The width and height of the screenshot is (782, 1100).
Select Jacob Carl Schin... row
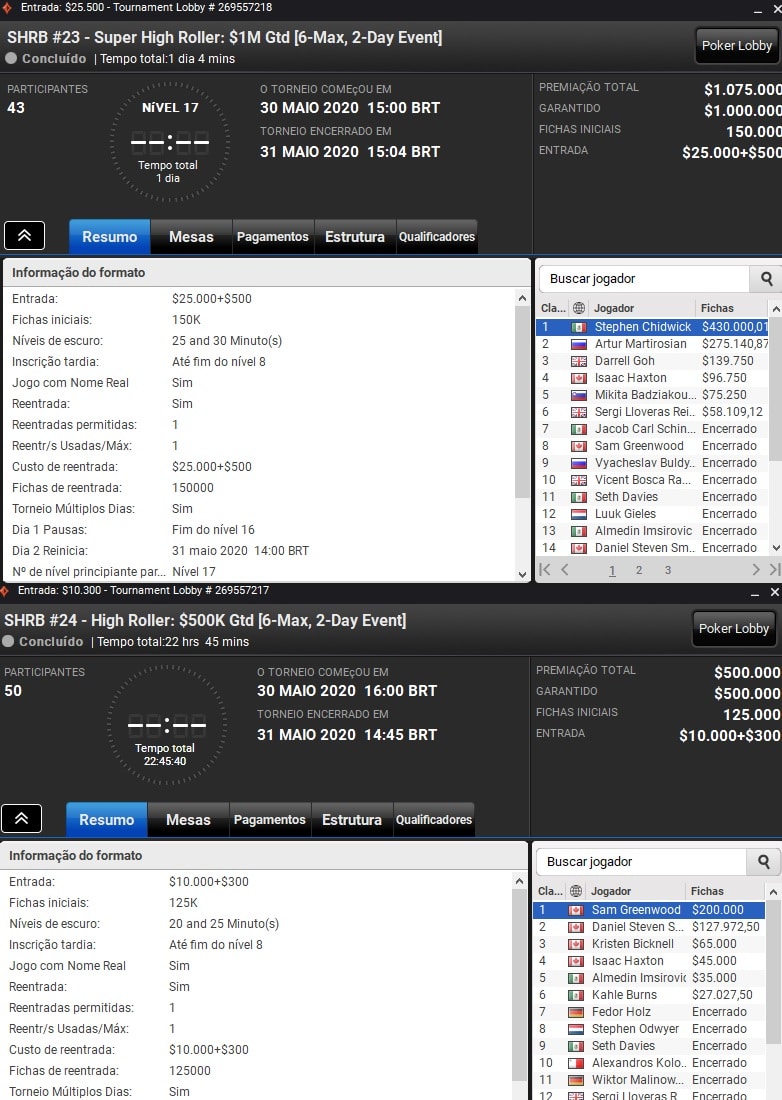pyautogui.click(x=652, y=429)
